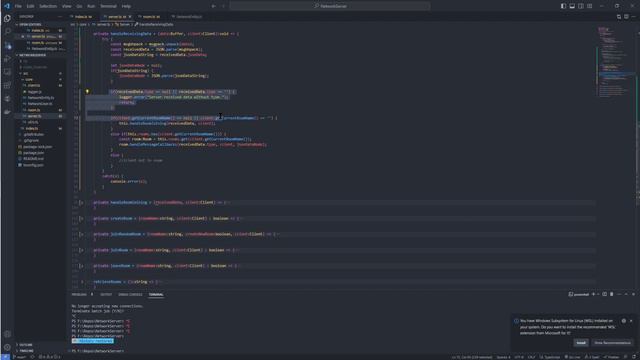Open the View menu
640x360 pixels.
point(67,6)
